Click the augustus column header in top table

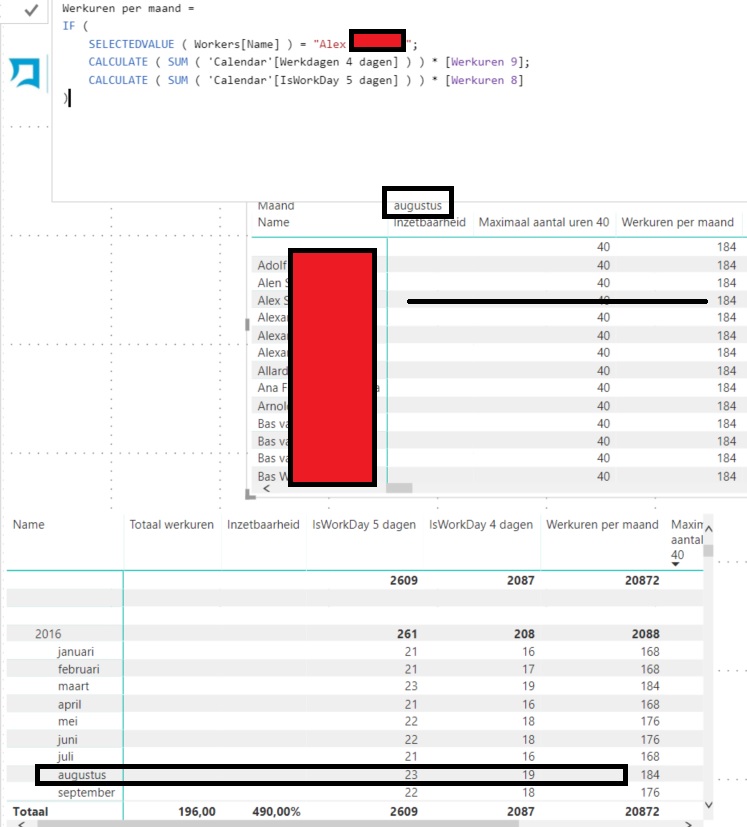417,206
